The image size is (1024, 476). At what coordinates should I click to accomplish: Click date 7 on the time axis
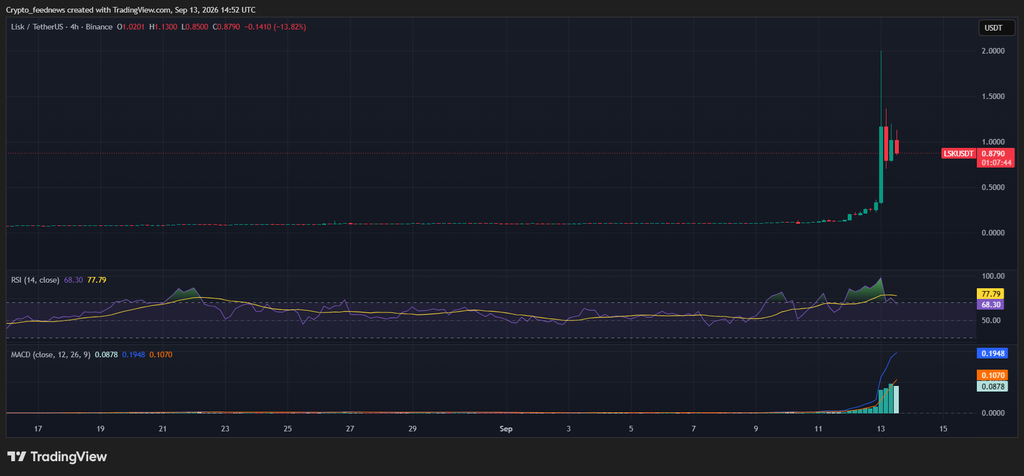tap(694, 429)
